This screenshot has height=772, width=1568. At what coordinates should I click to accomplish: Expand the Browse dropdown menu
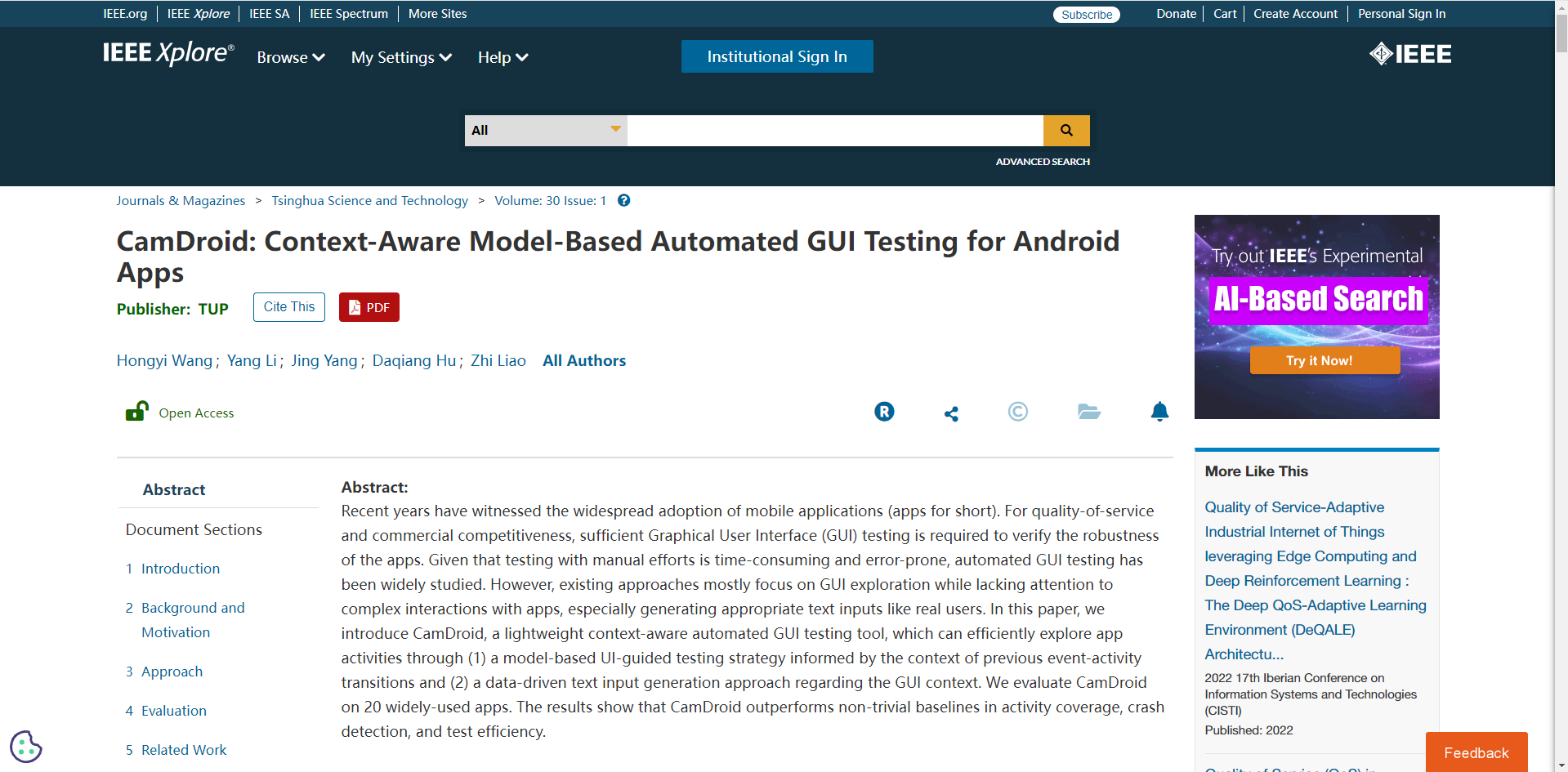coord(291,58)
